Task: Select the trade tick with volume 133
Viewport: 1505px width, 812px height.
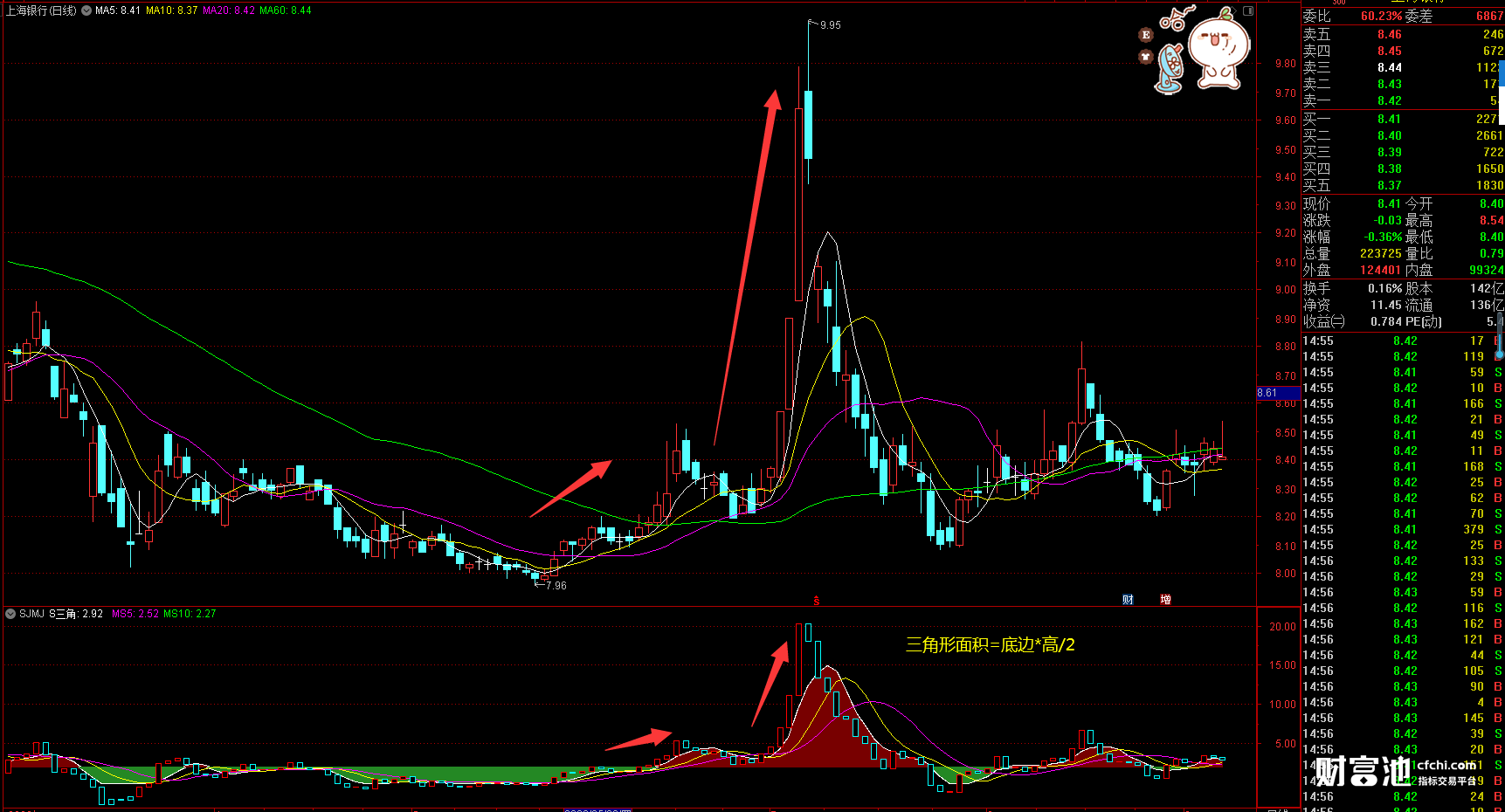Action: point(1403,561)
